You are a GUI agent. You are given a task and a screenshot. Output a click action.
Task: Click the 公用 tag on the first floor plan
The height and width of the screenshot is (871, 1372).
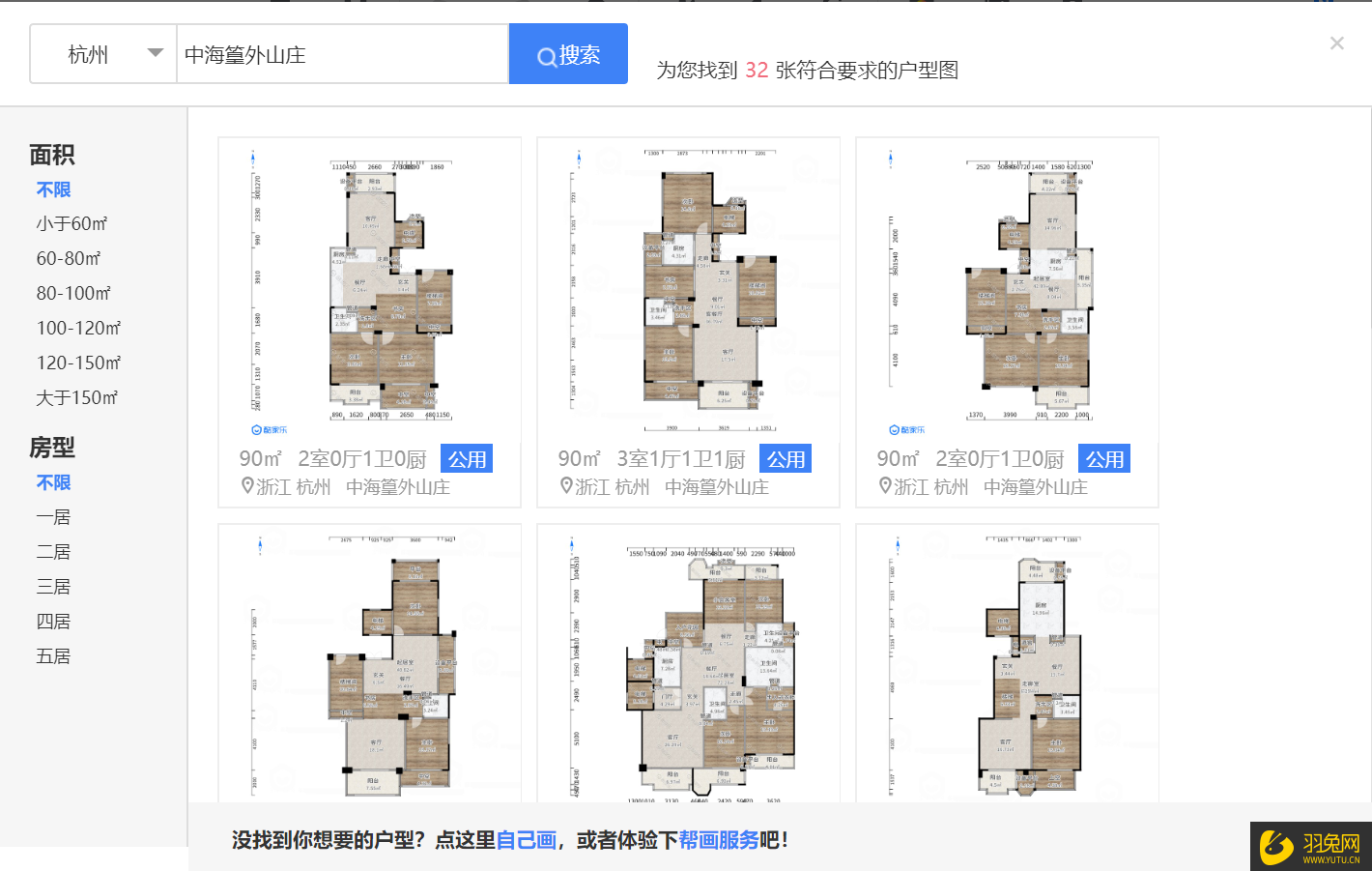point(467,459)
